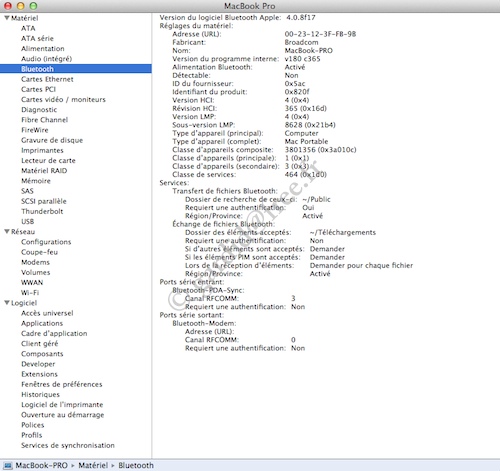This screenshot has width=500, height=471.
Task: Select Ouverture au démarrage entry
Action: click(x=62, y=415)
